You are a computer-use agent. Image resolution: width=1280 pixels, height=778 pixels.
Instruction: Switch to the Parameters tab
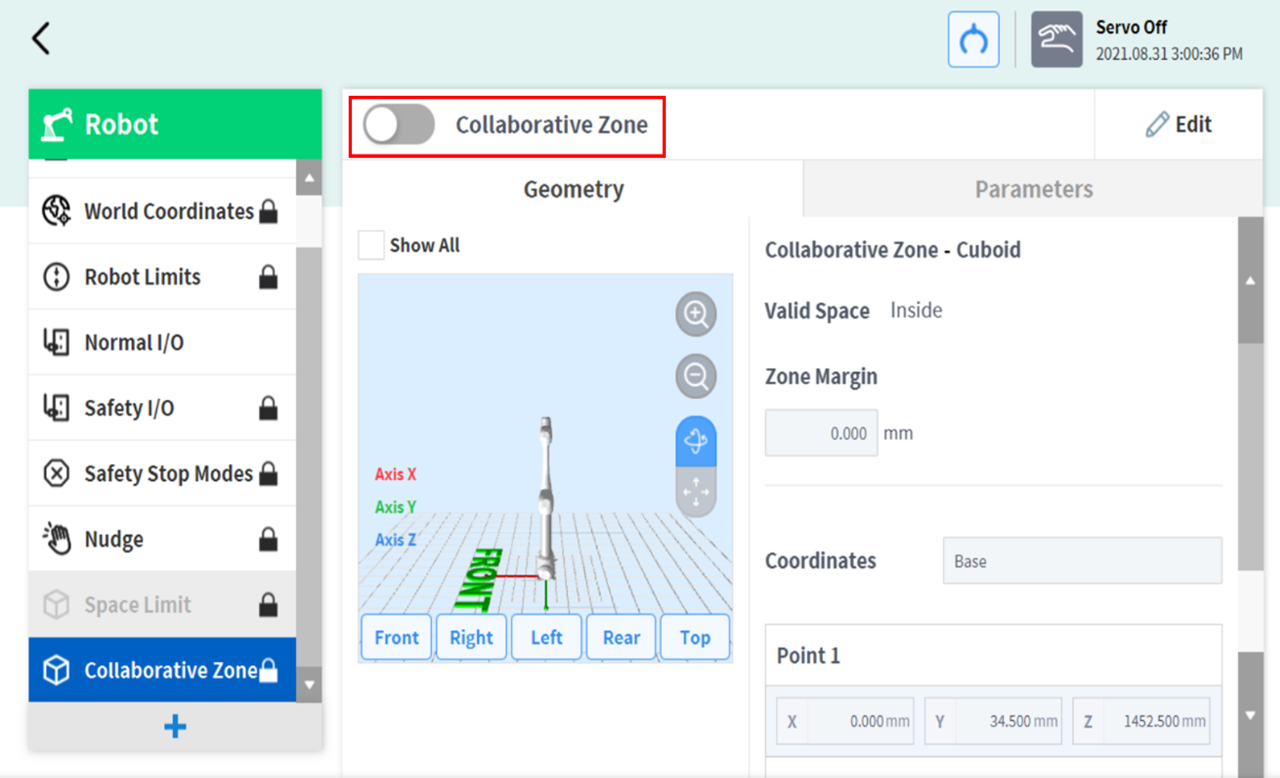coord(1033,189)
